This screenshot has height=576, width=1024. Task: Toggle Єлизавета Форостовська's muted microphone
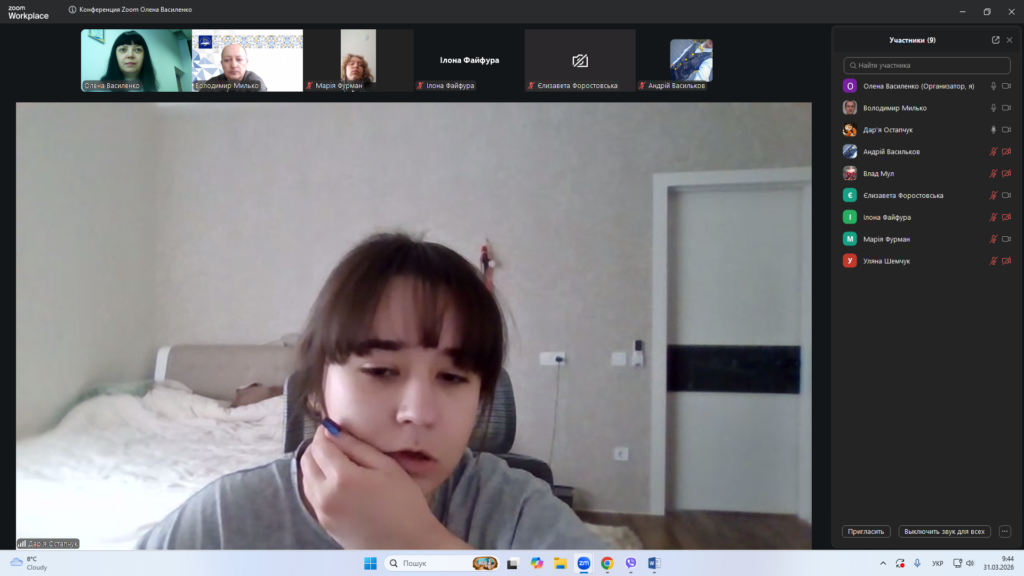click(x=993, y=196)
